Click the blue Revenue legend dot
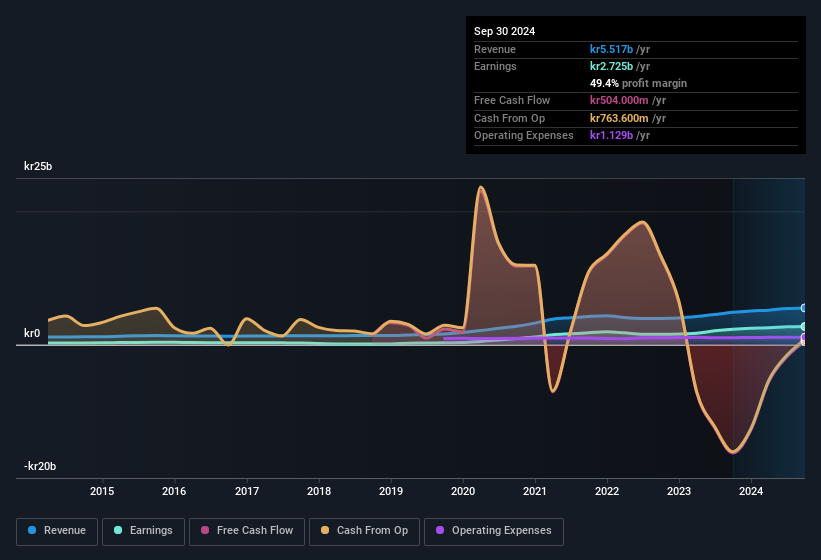The height and width of the screenshot is (560, 821). tap(33, 531)
